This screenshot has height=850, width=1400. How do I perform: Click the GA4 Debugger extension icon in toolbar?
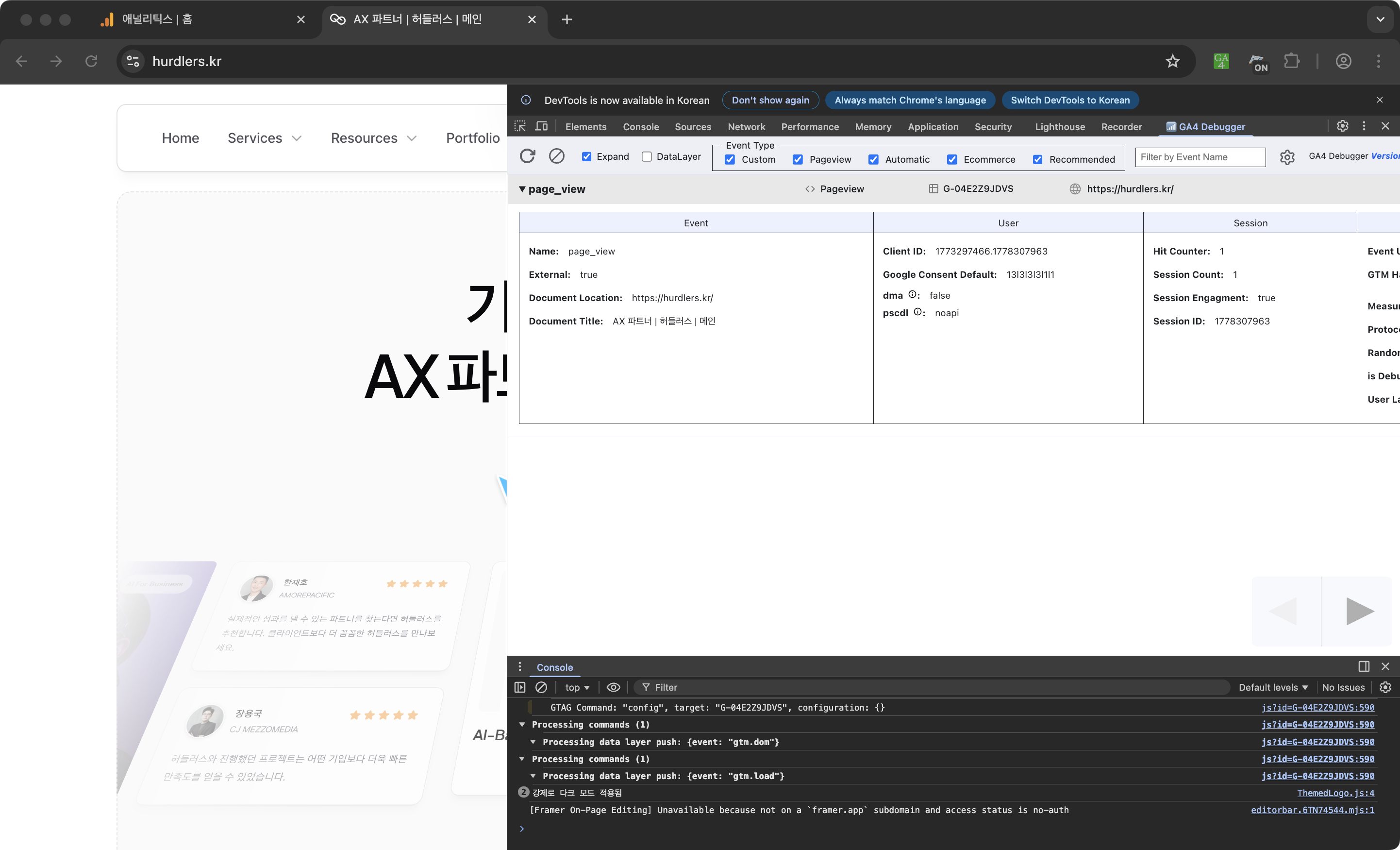click(x=1221, y=61)
